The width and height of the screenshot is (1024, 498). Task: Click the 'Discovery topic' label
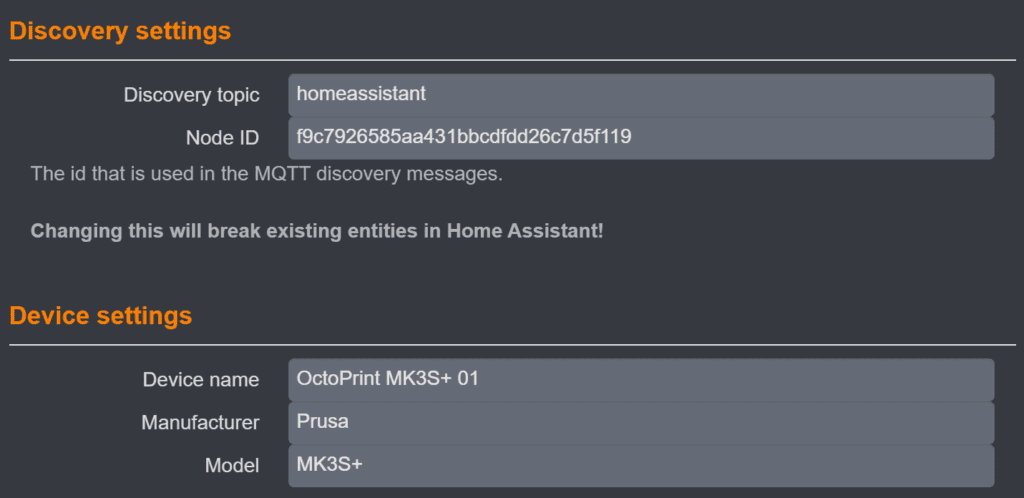click(x=191, y=95)
